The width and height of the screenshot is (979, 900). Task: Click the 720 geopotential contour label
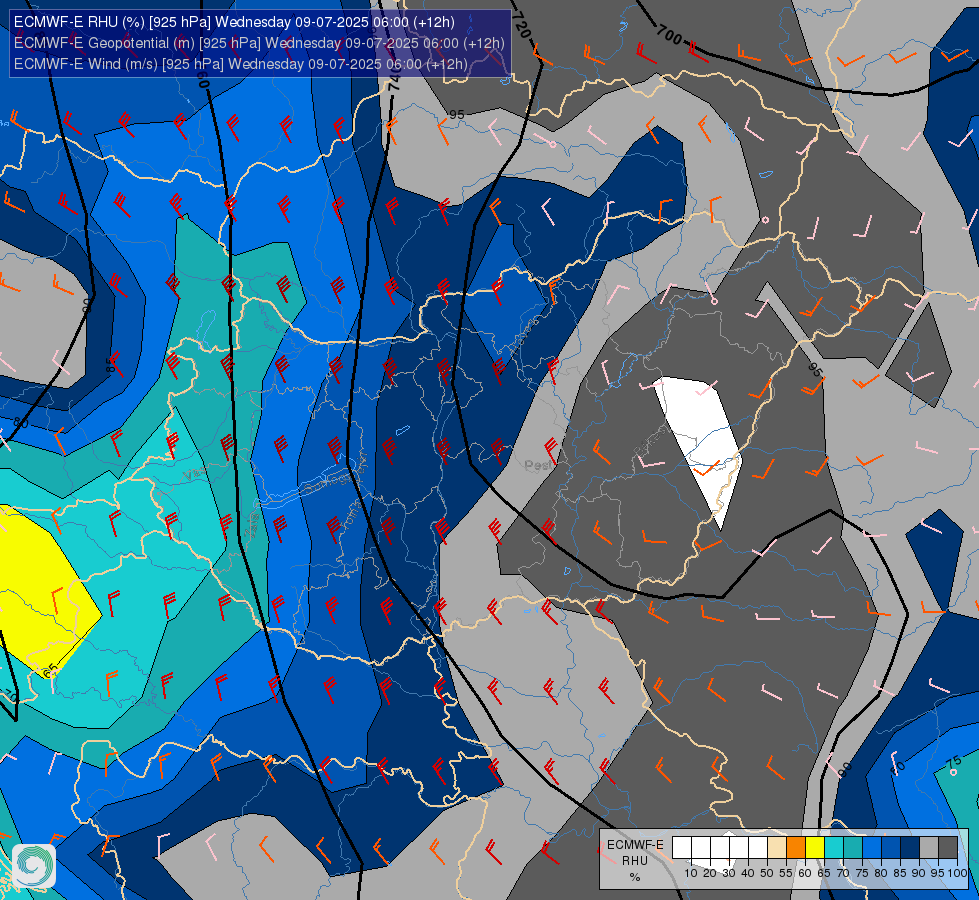coord(521,25)
